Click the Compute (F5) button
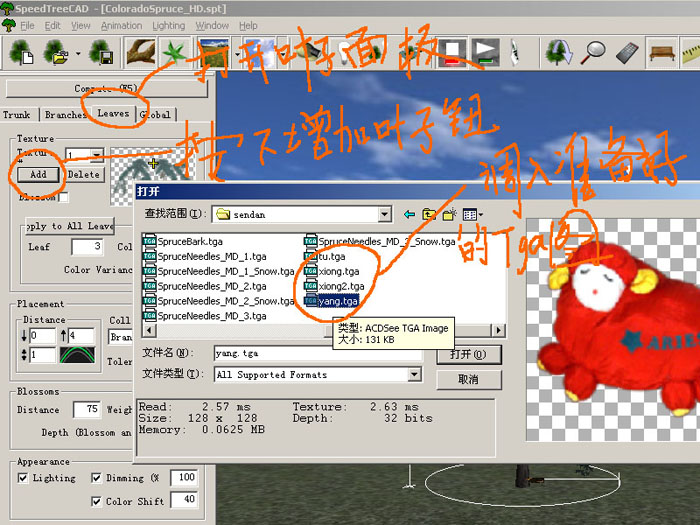 [x=107, y=88]
